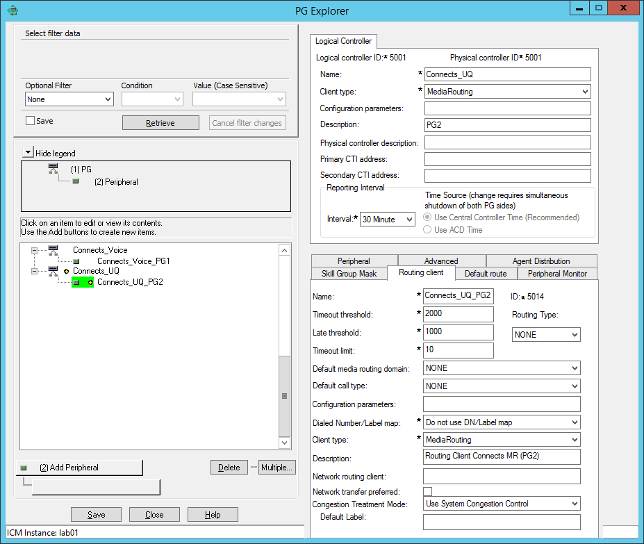The width and height of the screenshot is (644, 544).
Task: Click the Close button at bottom
Action: pos(154,514)
